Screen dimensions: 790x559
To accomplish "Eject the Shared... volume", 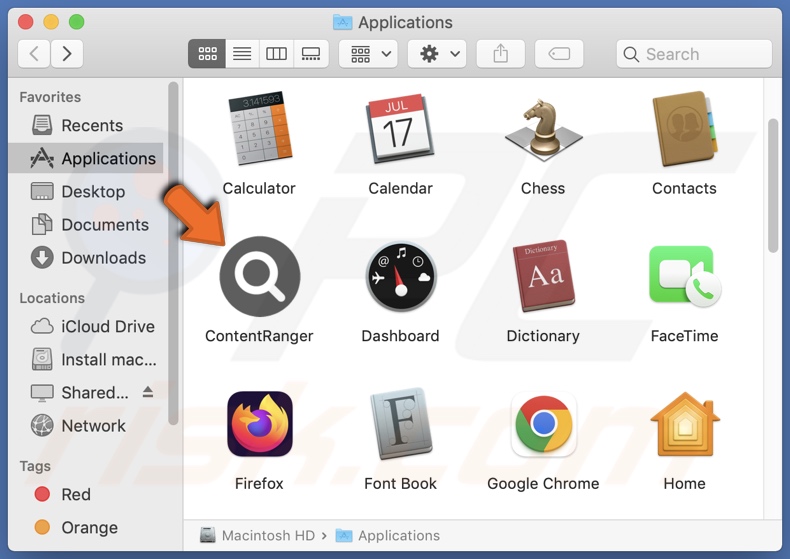I will coord(148,392).
